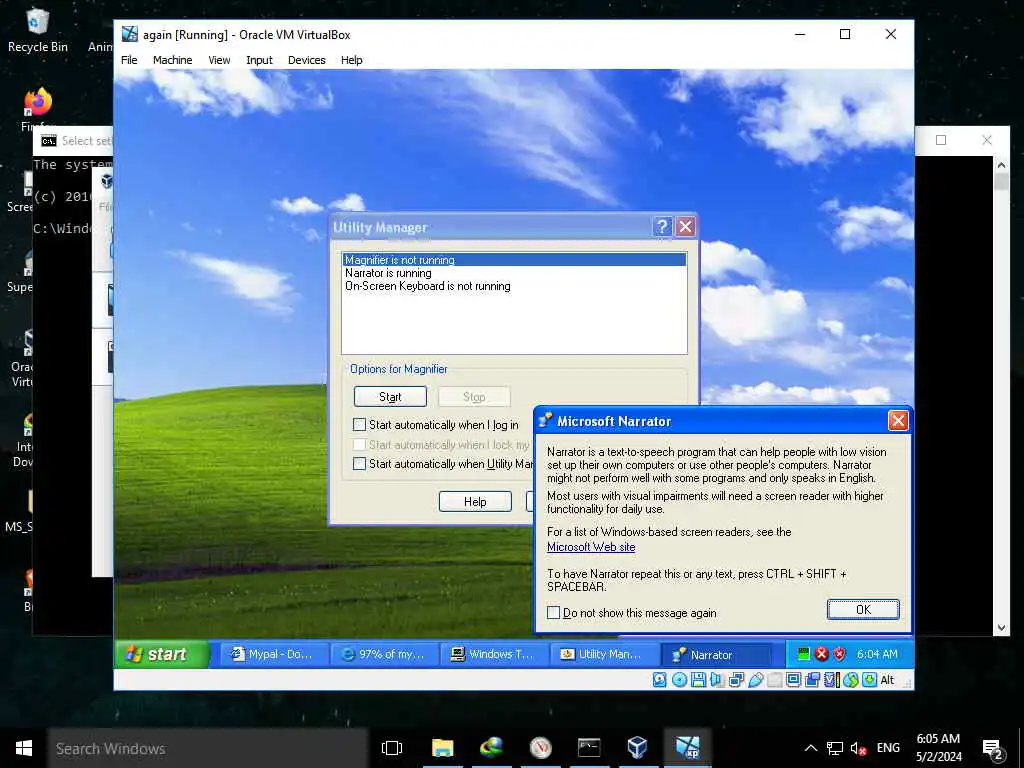Click the optical disk indicator icon
1024x768 pixels.
coord(679,680)
